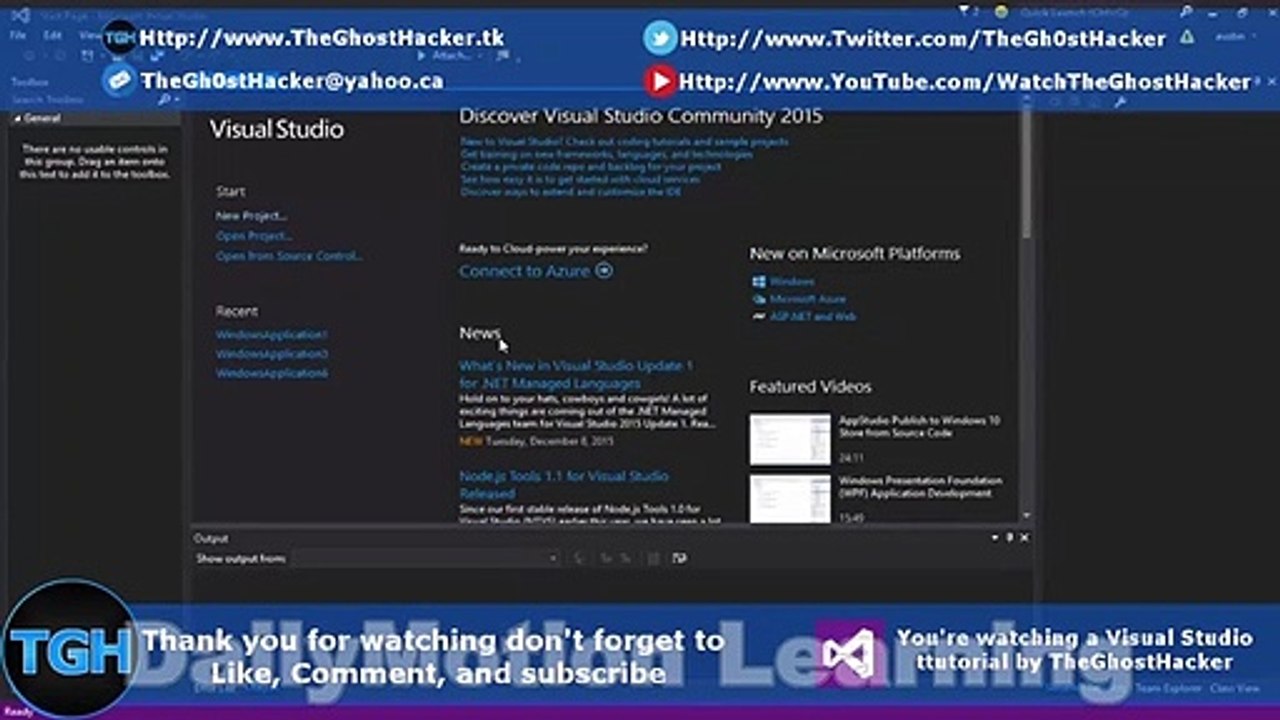Switch to Class View tab

tap(1236, 688)
